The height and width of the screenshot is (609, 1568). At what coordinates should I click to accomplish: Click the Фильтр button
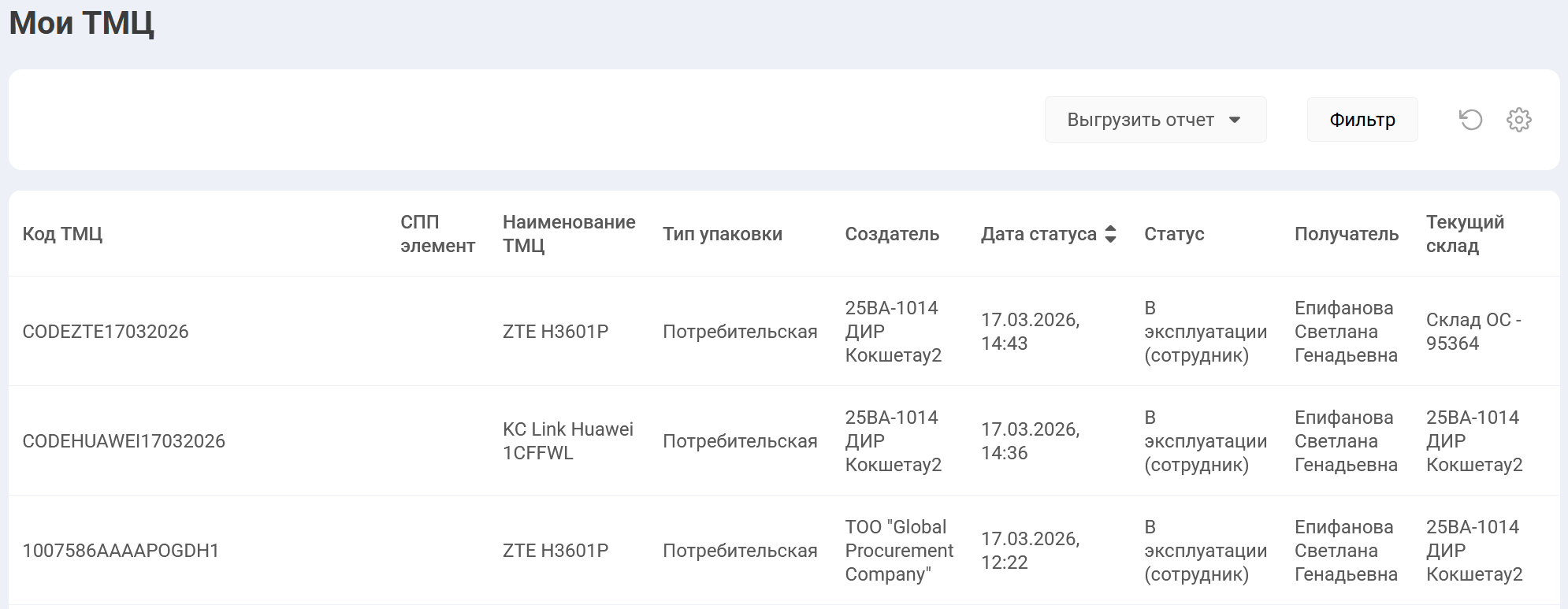click(x=1362, y=120)
